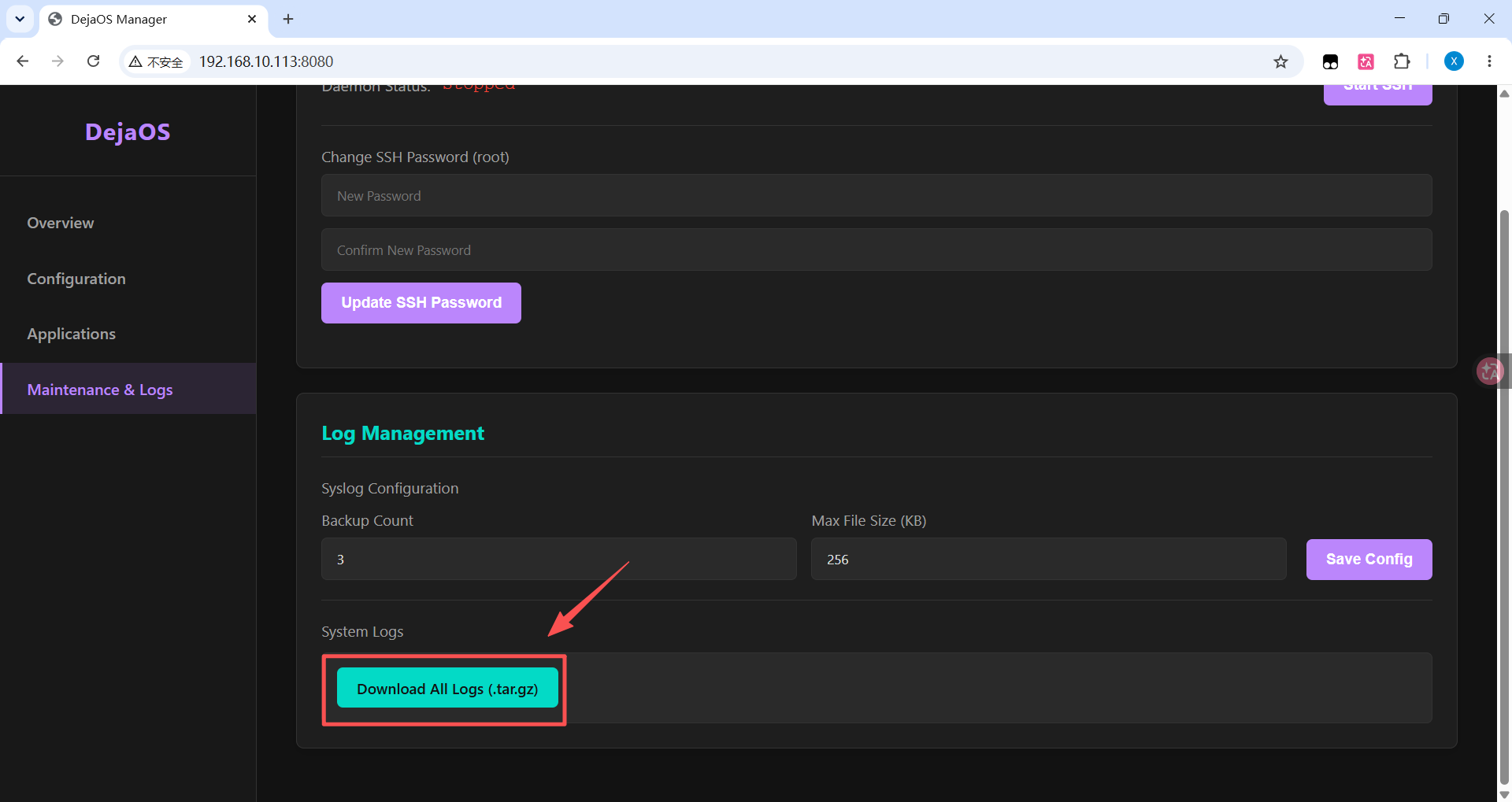The height and width of the screenshot is (802, 1512).
Task: Click the Start SSH button
Action: pos(1377,93)
